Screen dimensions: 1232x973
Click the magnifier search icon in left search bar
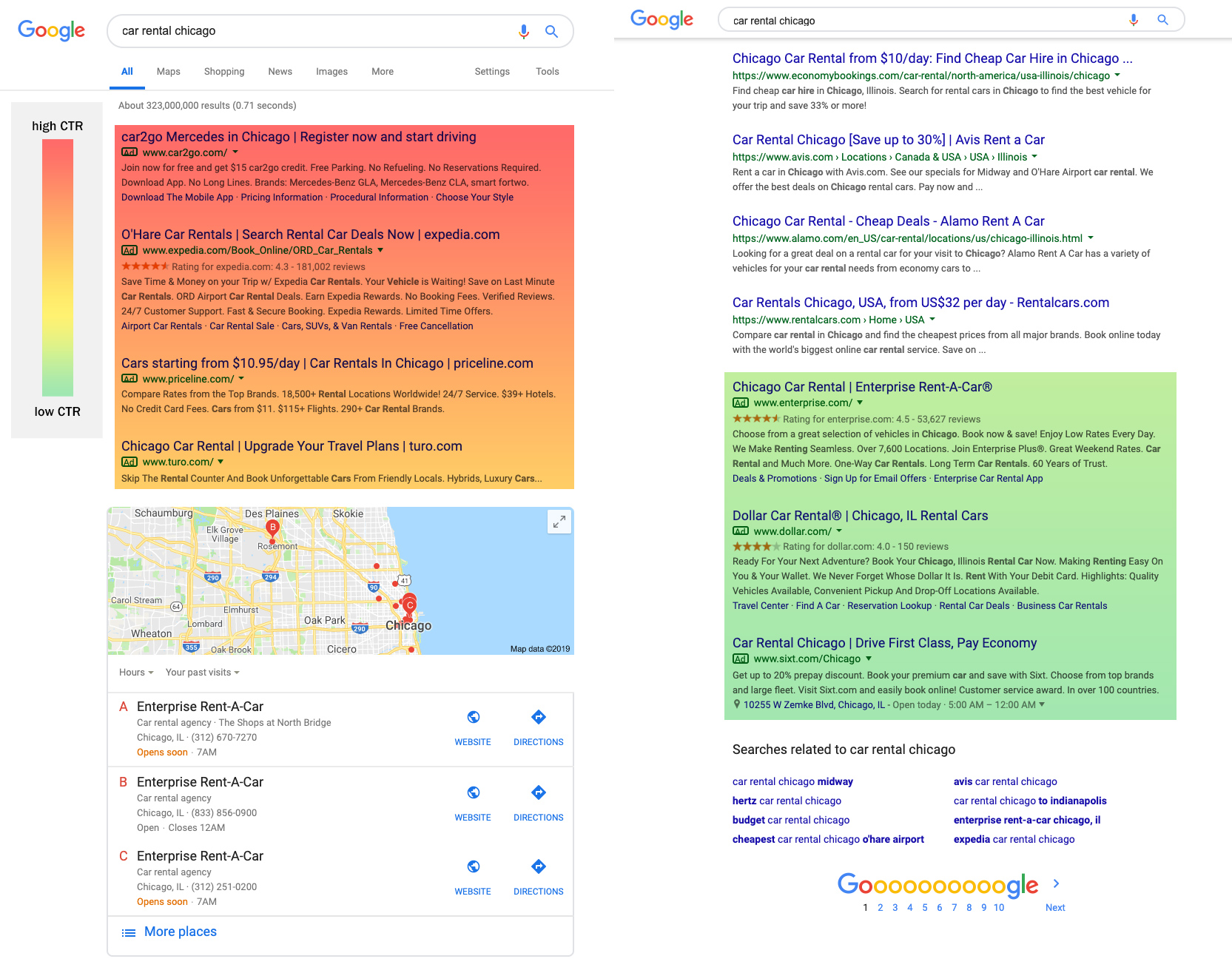coord(551,31)
